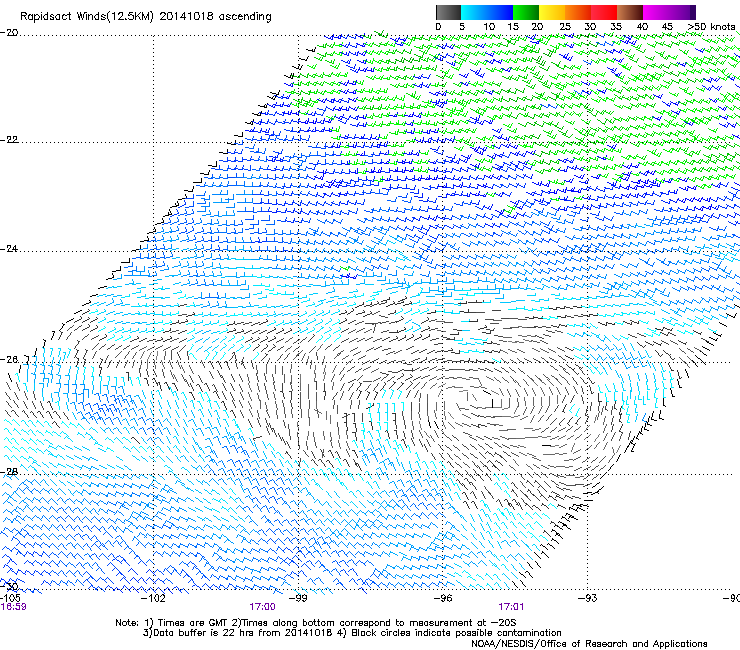Click the green 15-20 knots legend segment

[x=526, y=12]
